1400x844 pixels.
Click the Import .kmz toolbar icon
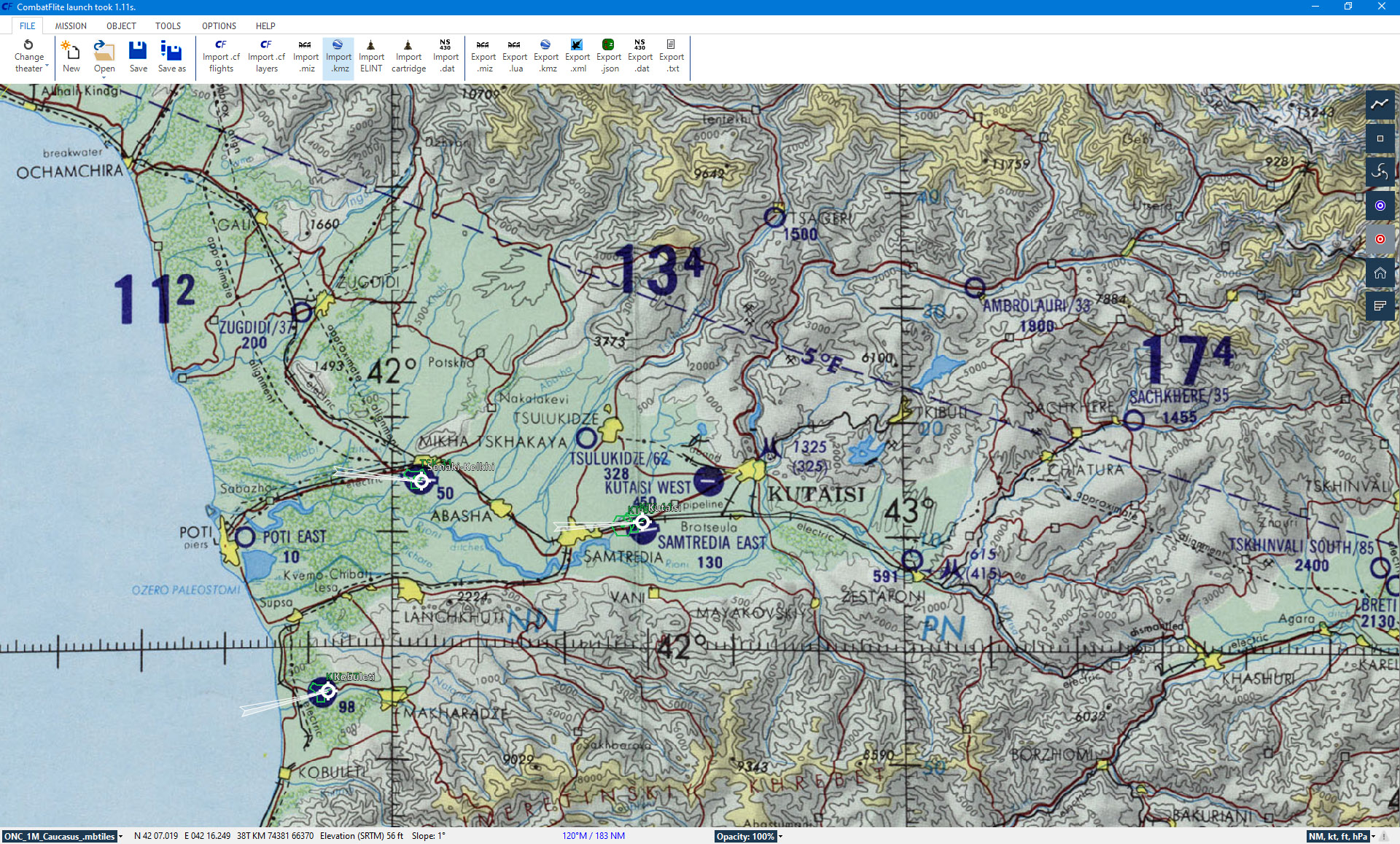(338, 56)
